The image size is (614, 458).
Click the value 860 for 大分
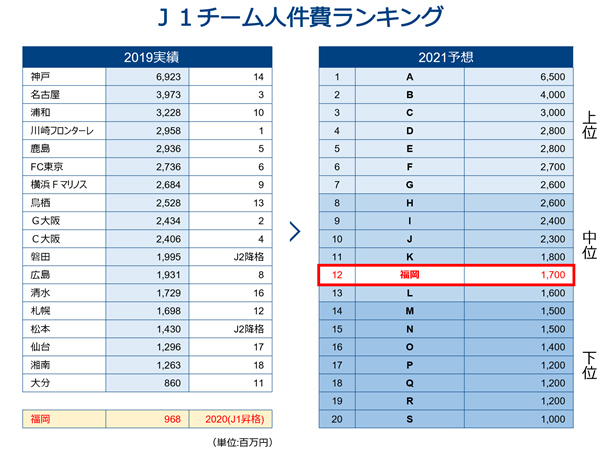tap(172, 383)
